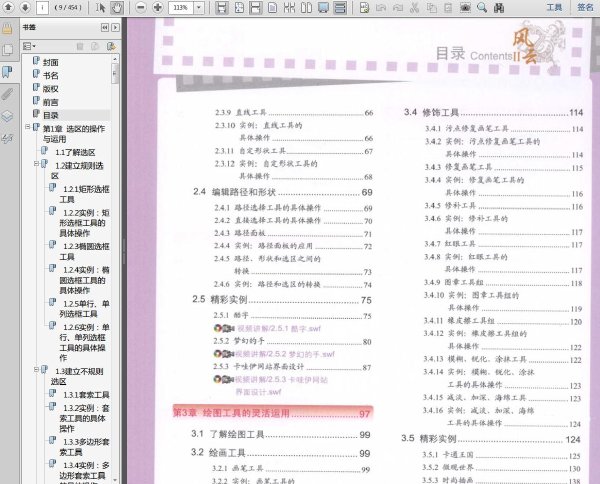Open bookmark 1.2.3椭圆选框工具

(85, 251)
